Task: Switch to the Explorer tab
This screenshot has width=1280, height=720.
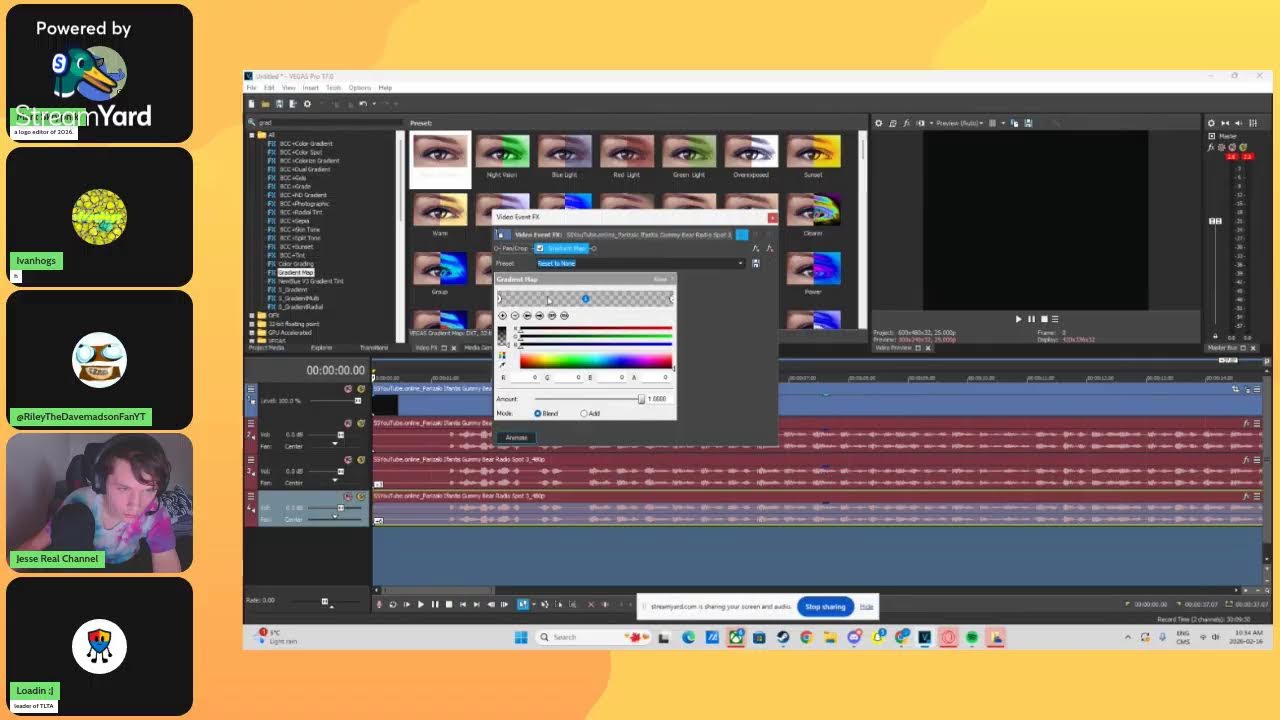Action: (x=321, y=348)
